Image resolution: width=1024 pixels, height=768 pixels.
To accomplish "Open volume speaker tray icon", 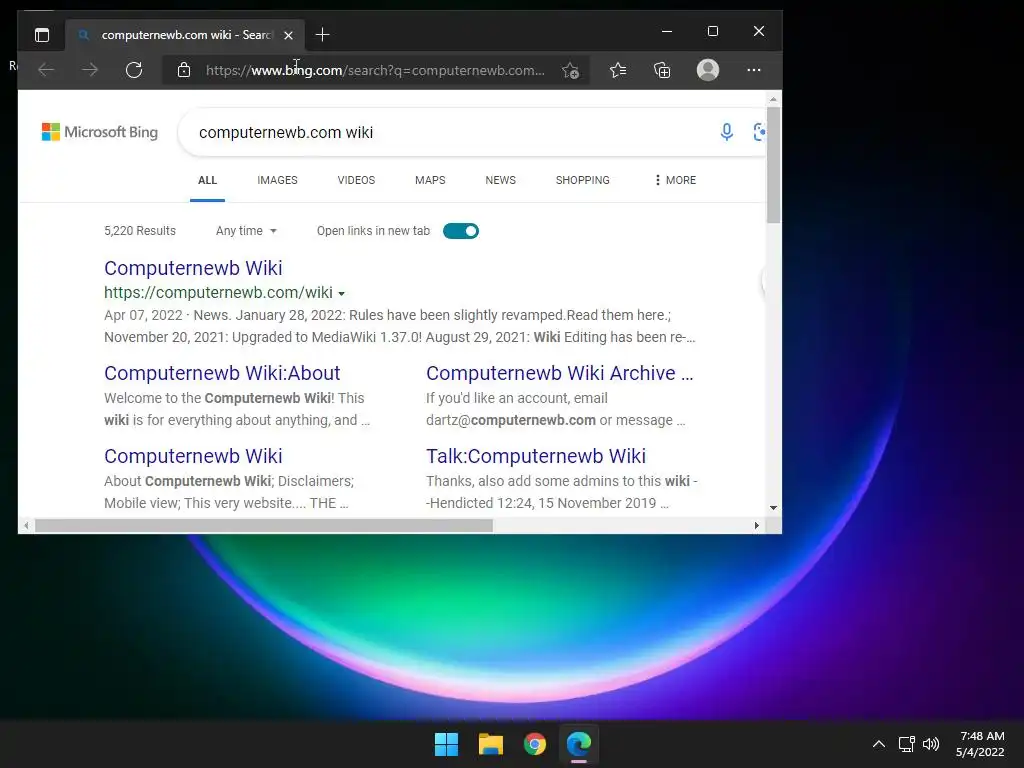I will click(x=931, y=744).
